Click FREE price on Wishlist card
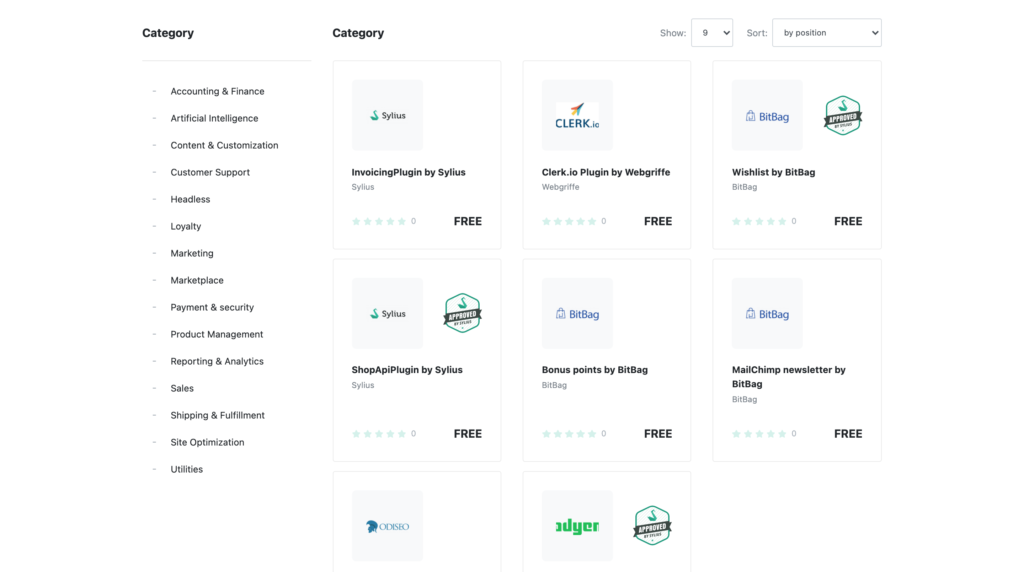This screenshot has height=572, width=1024. click(848, 221)
